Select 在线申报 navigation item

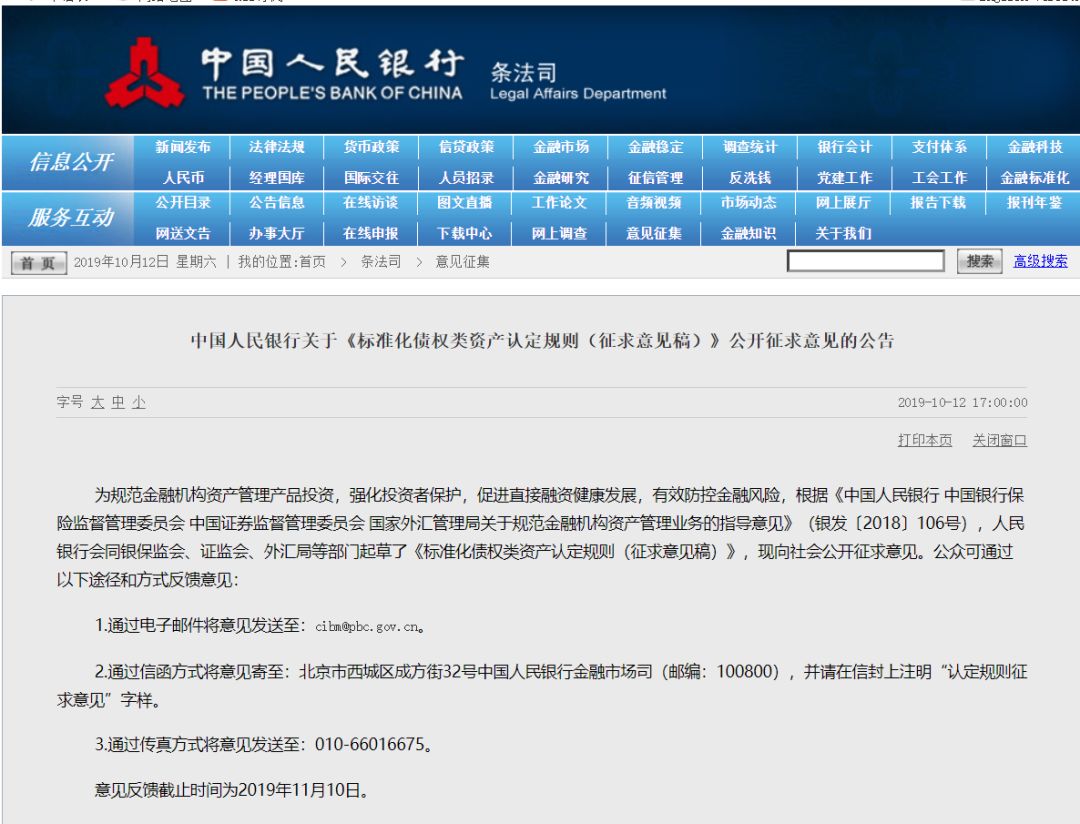coord(371,234)
